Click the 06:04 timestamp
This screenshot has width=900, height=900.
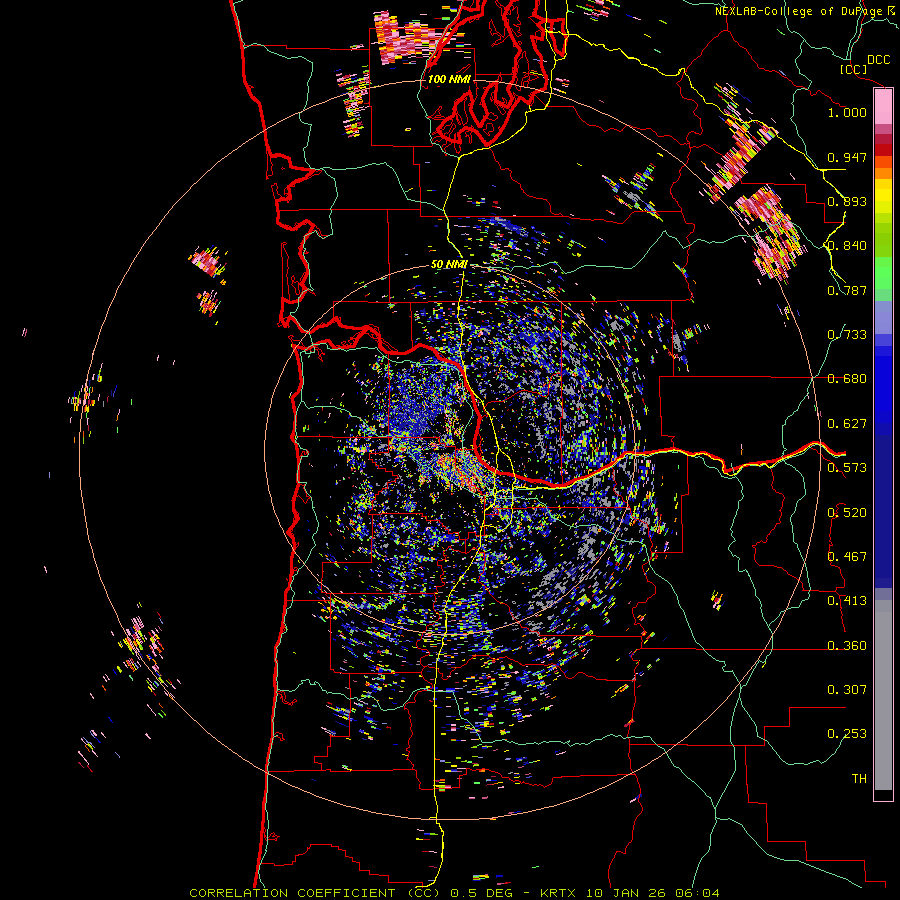click(699, 893)
